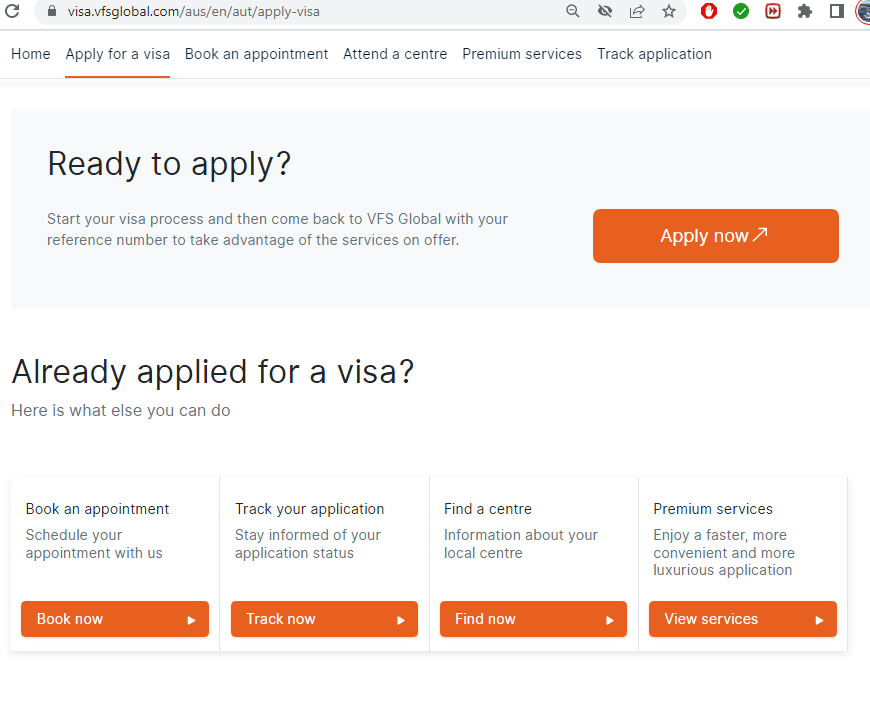The height and width of the screenshot is (702, 870).
Task: Click the green checkmark extension icon
Action: point(741,12)
